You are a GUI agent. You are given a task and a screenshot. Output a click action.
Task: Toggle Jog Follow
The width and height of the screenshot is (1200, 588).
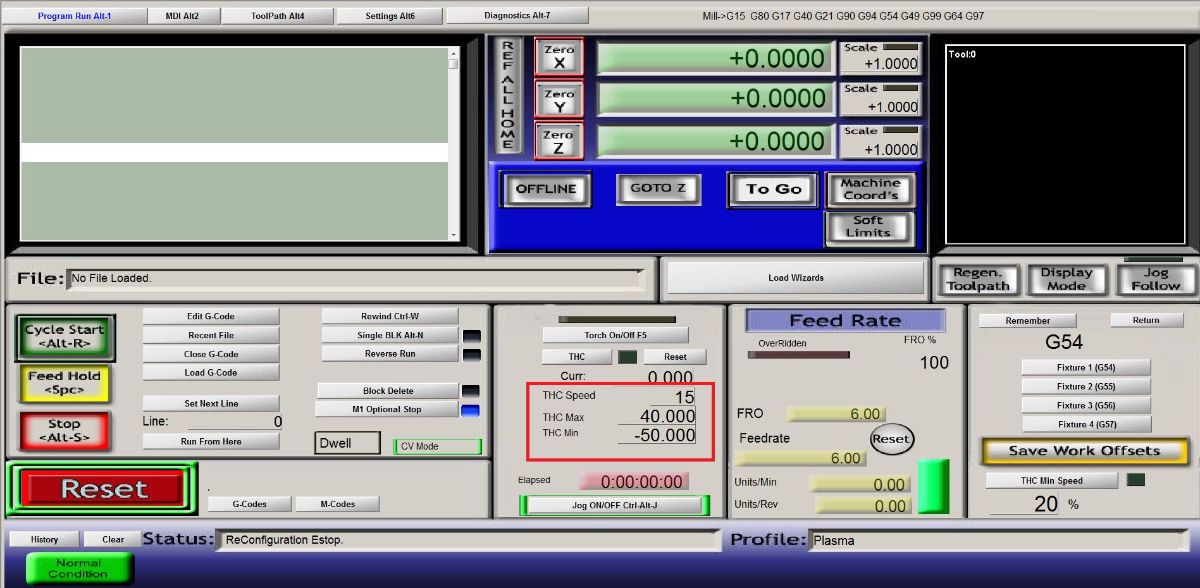coord(1156,279)
